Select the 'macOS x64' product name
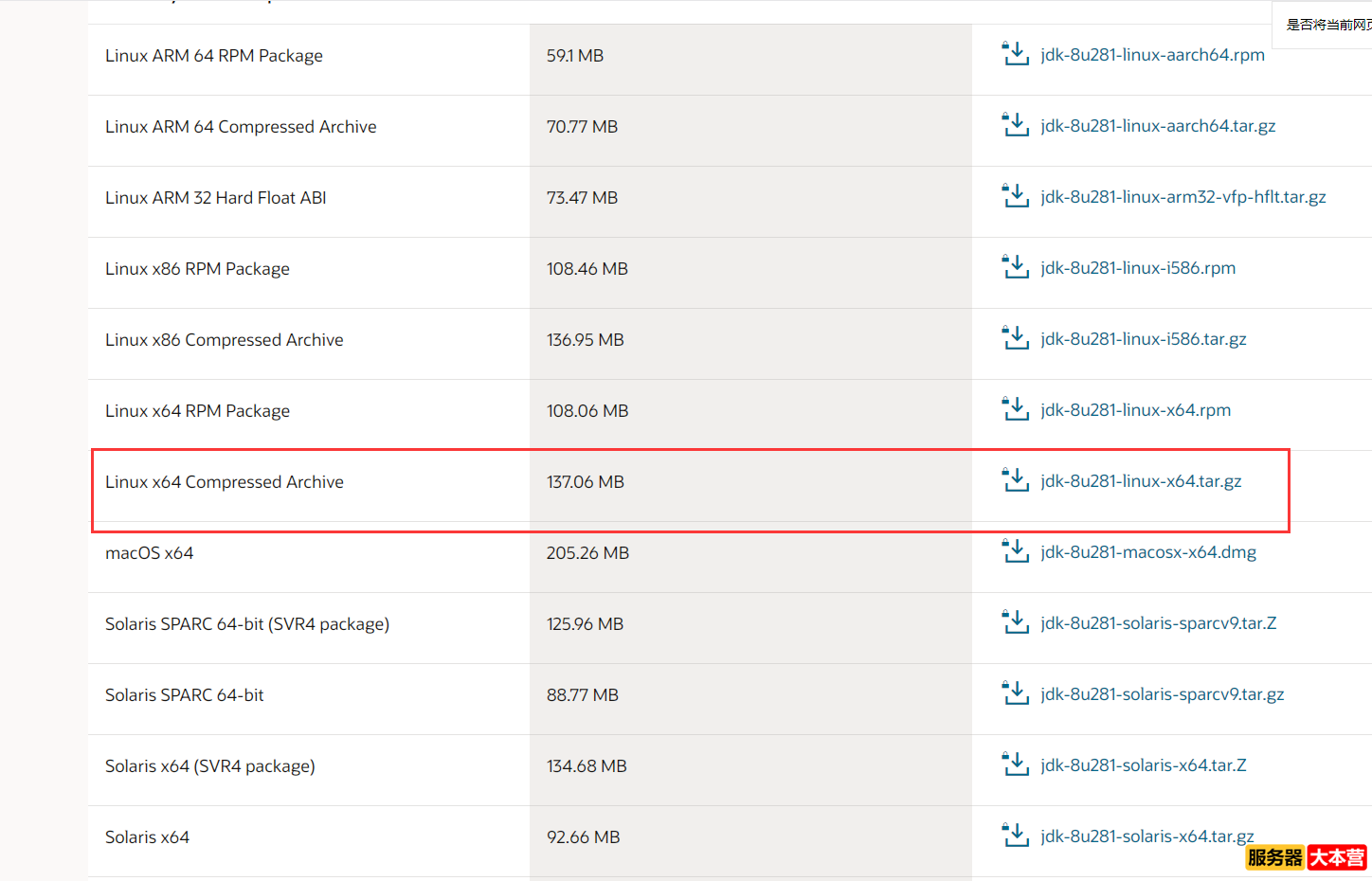This screenshot has width=1372, height=881. point(149,553)
